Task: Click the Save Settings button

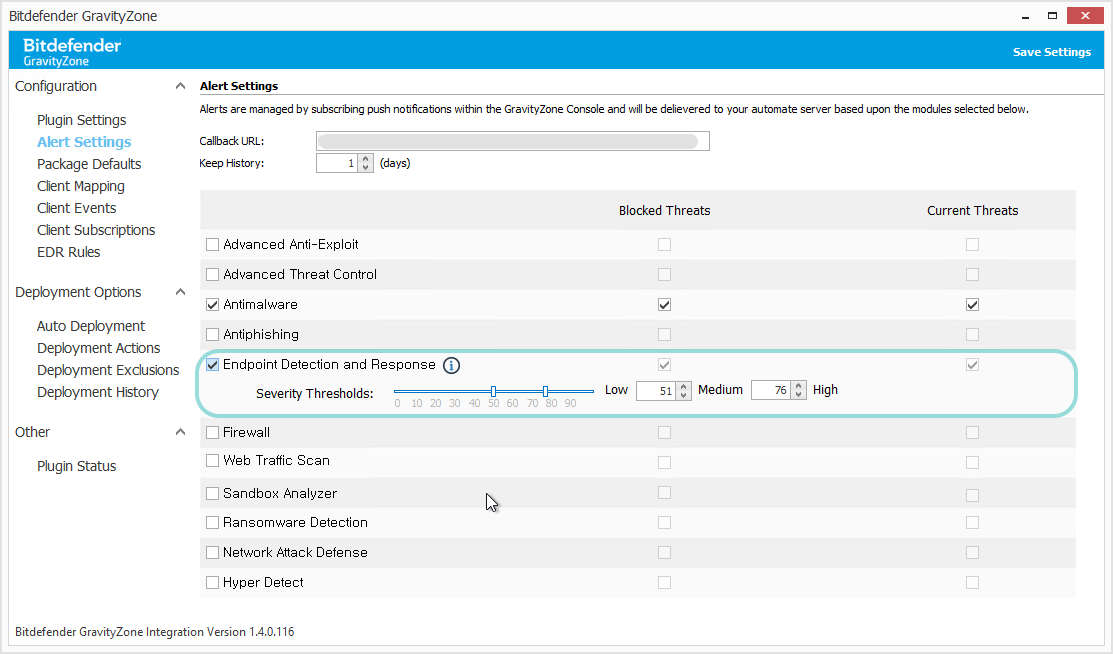Action: [1052, 50]
